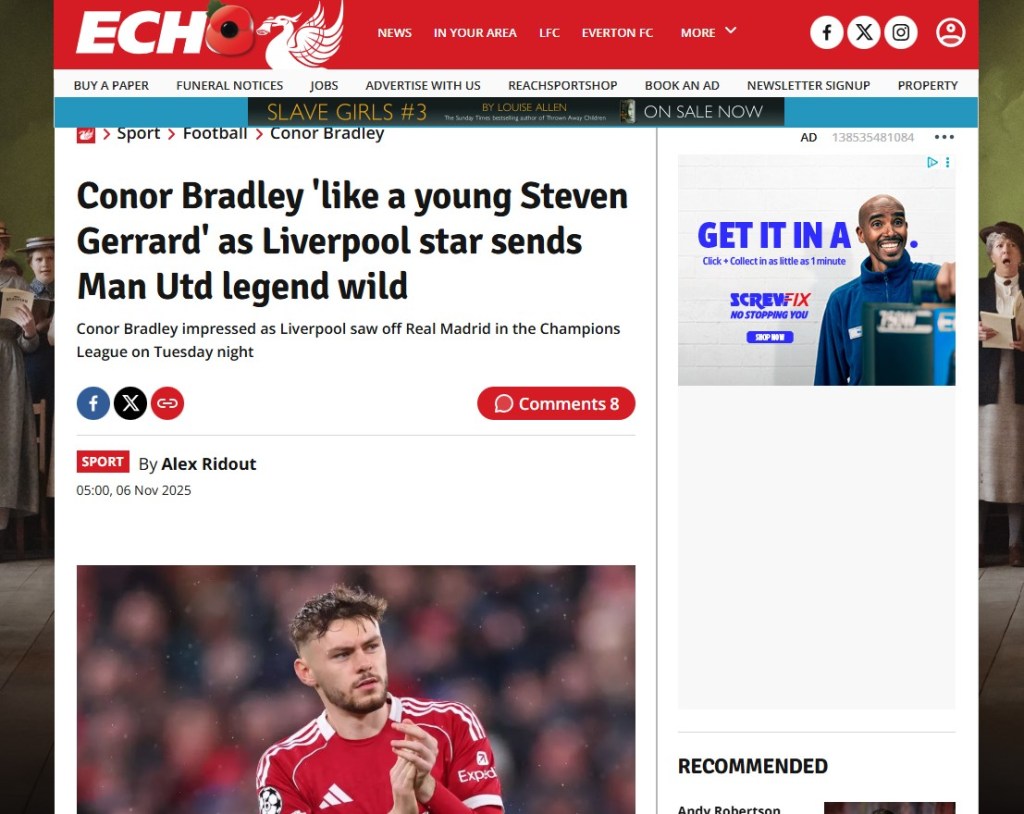The image size is (1024, 814).
Task: Copy article link with red link icon
Action: tap(167, 403)
